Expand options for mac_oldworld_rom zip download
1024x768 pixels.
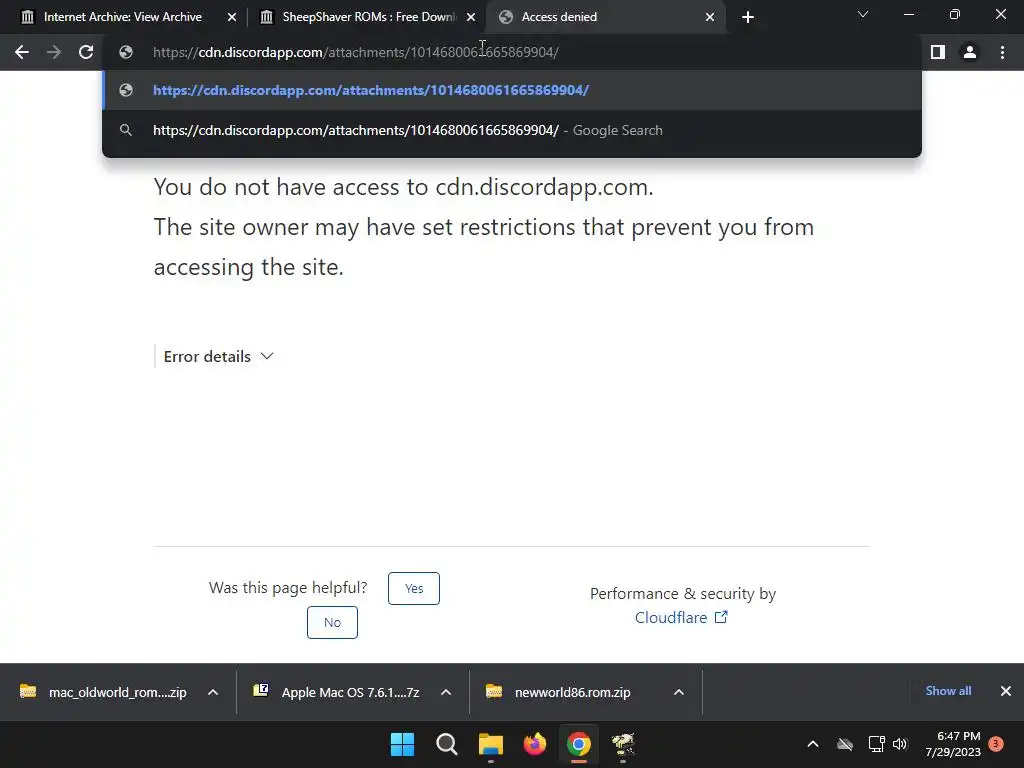[x=213, y=692]
